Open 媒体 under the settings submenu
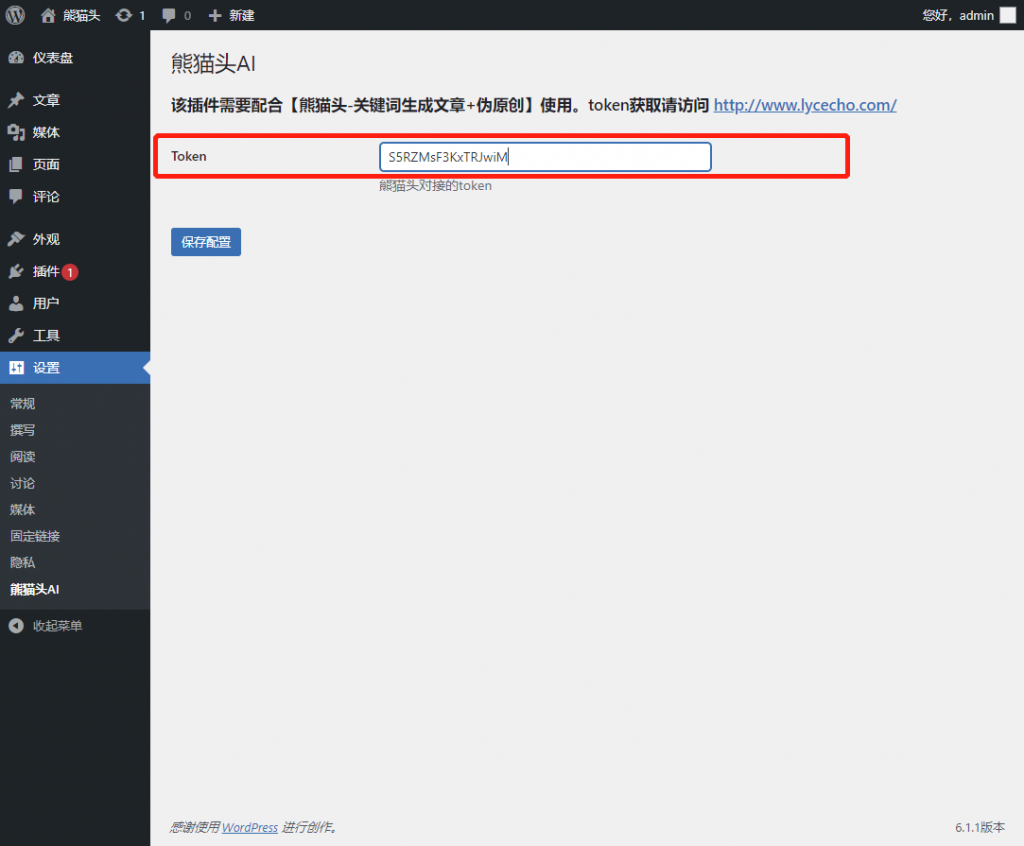Screen dimensions: 1024x846 click(x=23, y=510)
